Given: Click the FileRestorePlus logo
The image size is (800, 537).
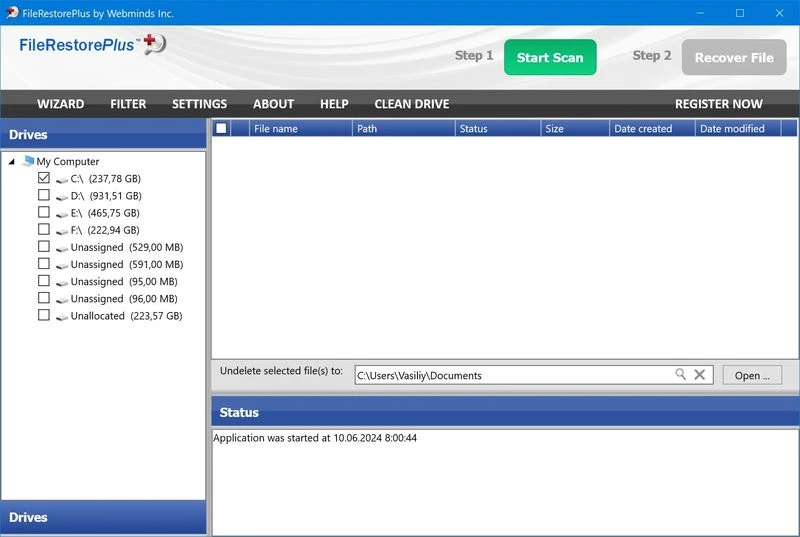Looking at the screenshot, I should click(92, 45).
